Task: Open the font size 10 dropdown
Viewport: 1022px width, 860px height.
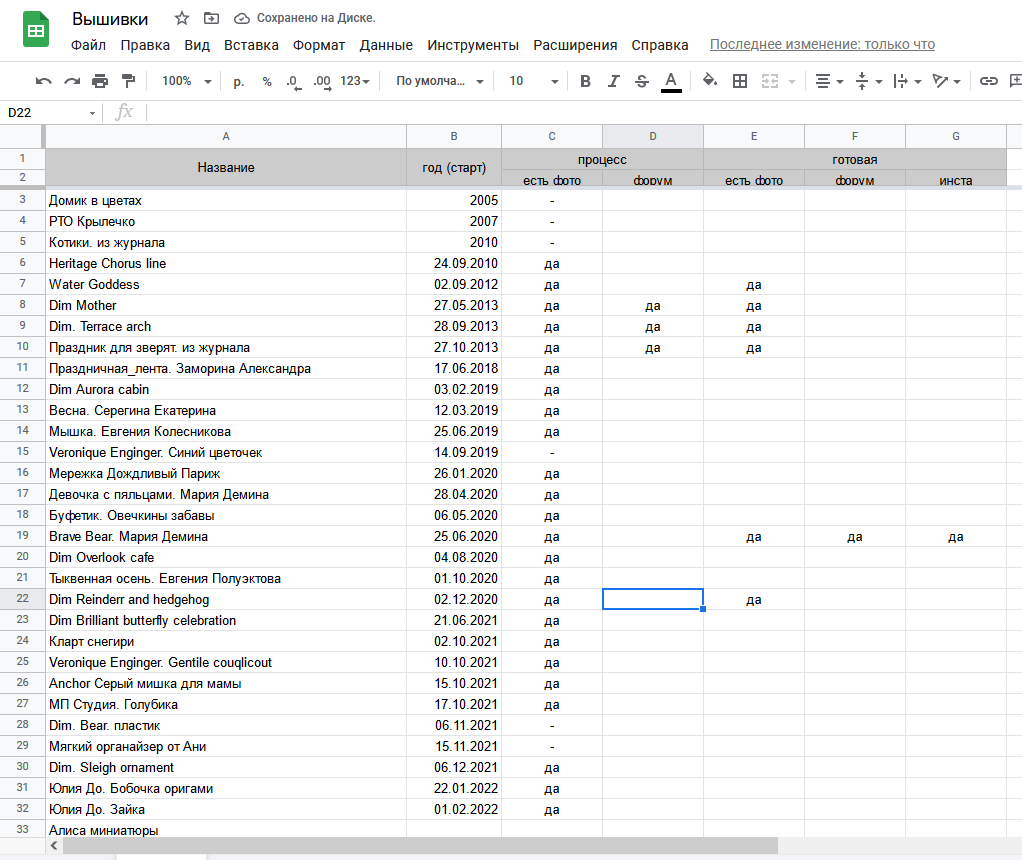Action: click(533, 81)
